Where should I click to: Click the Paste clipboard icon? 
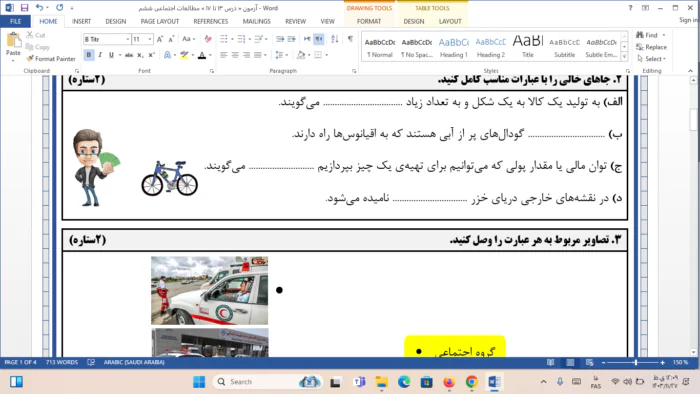click(x=13, y=41)
